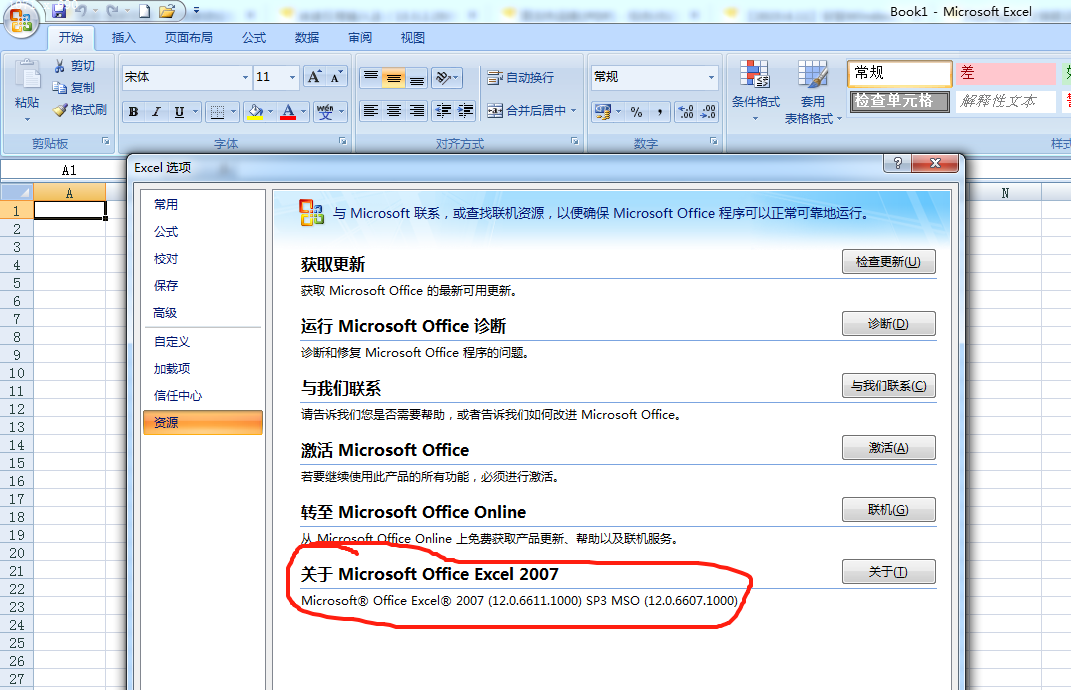Apply the 差 cell style swatch
Image resolution: width=1071 pixels, height=690 pixels.
point(1005,73)
